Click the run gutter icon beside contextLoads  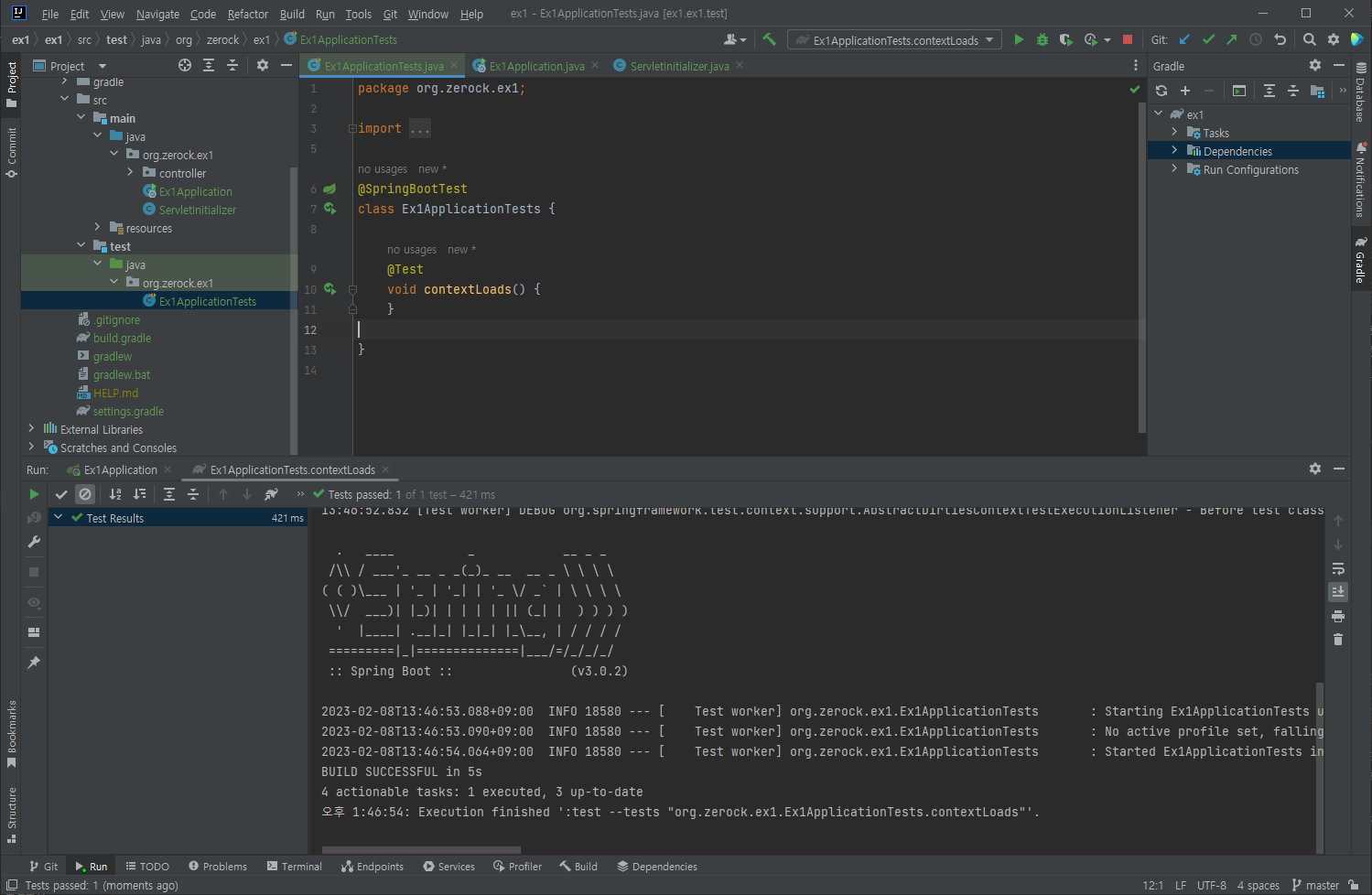pyautogui.click(x=329, y=289)
